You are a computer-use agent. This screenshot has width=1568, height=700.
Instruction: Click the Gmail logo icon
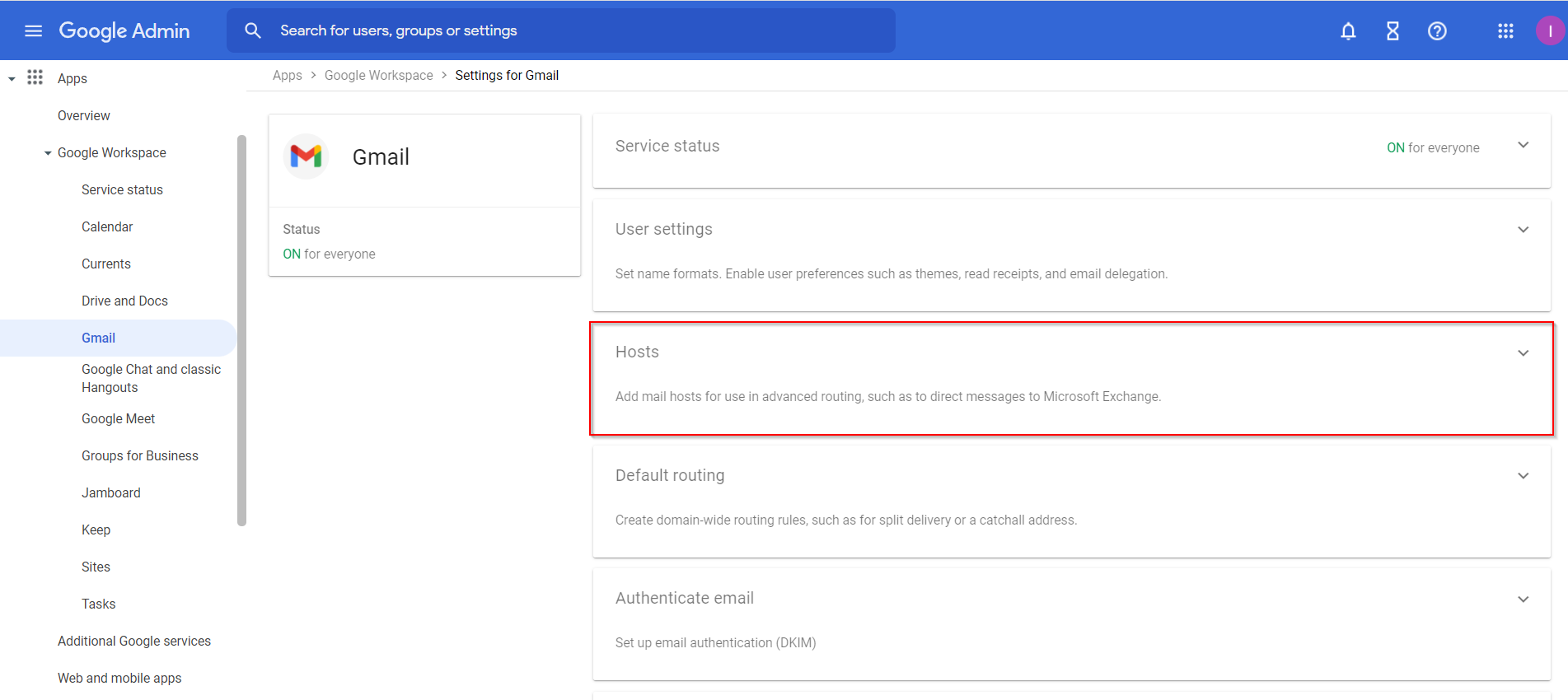(x=306, y=156)
